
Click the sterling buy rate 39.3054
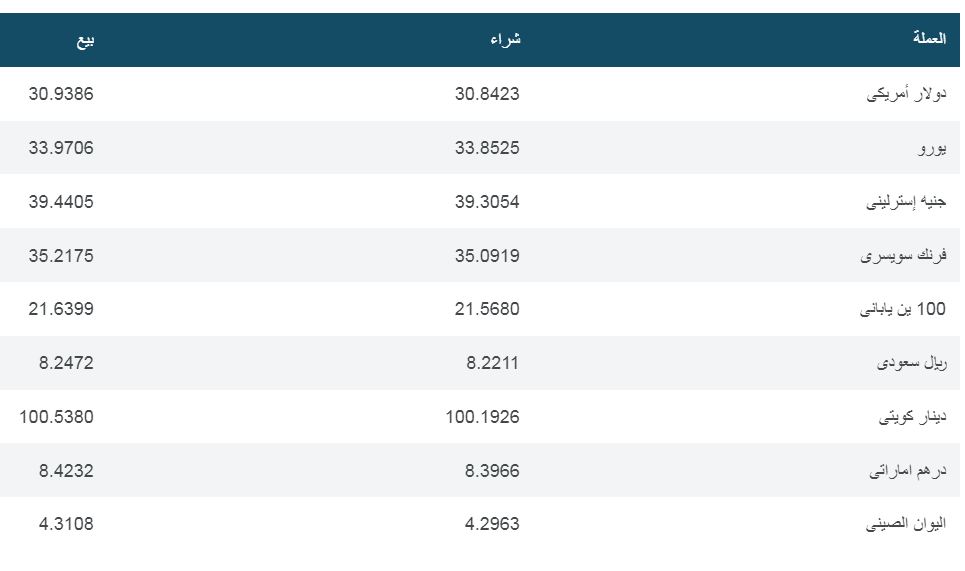coord(487,202)
